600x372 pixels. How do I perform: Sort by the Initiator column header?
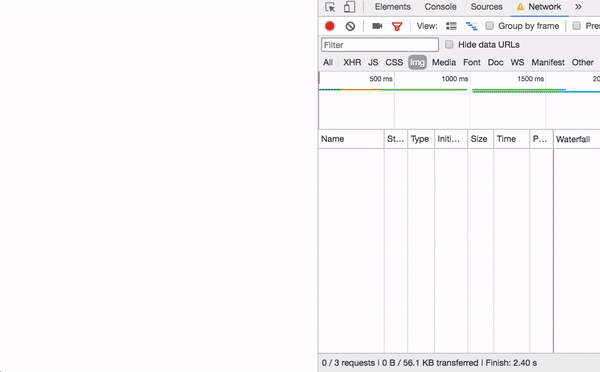coord(451,139)
